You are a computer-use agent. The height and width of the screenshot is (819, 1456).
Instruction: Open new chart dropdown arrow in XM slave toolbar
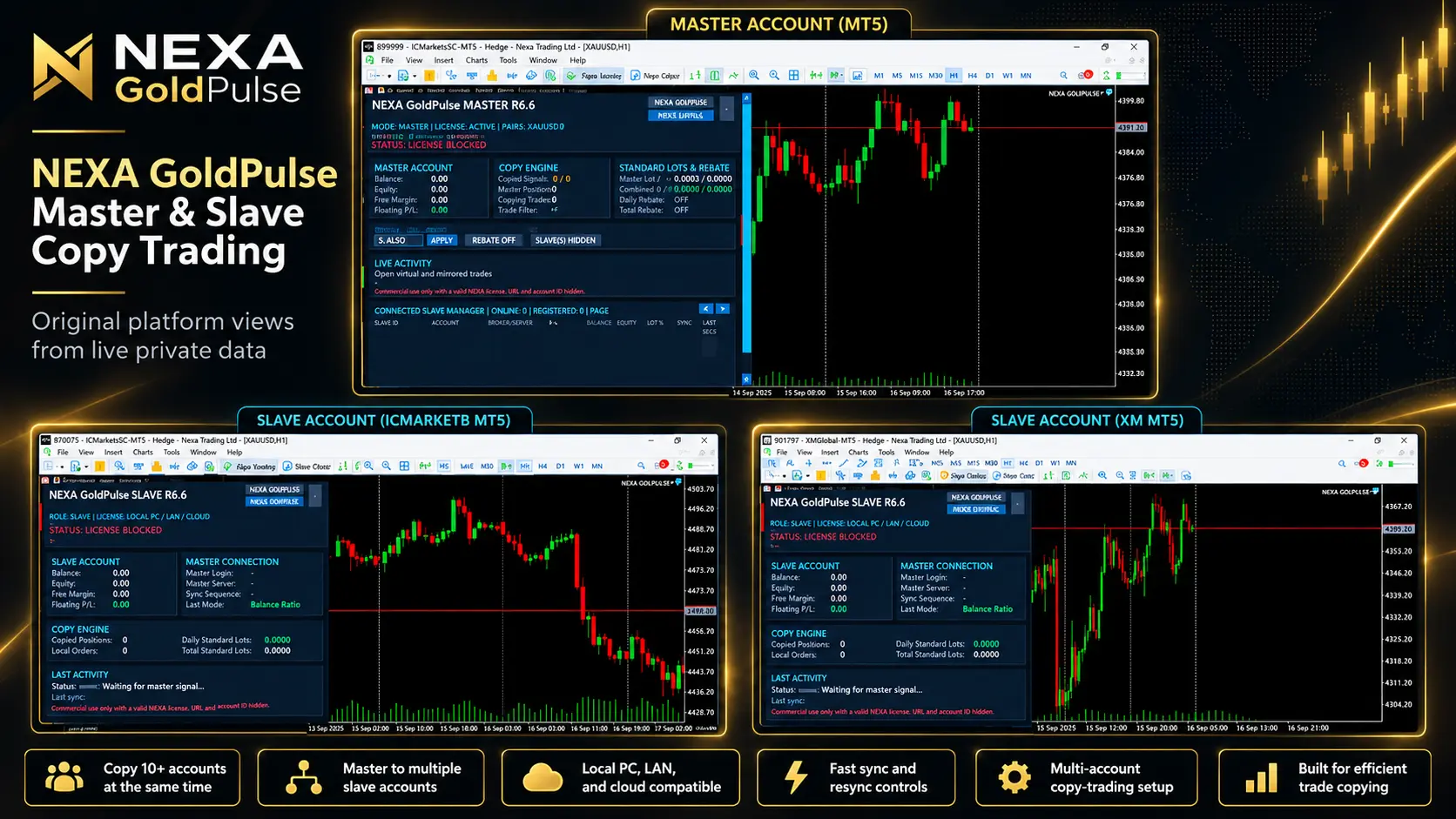click(x=784, y=476)
